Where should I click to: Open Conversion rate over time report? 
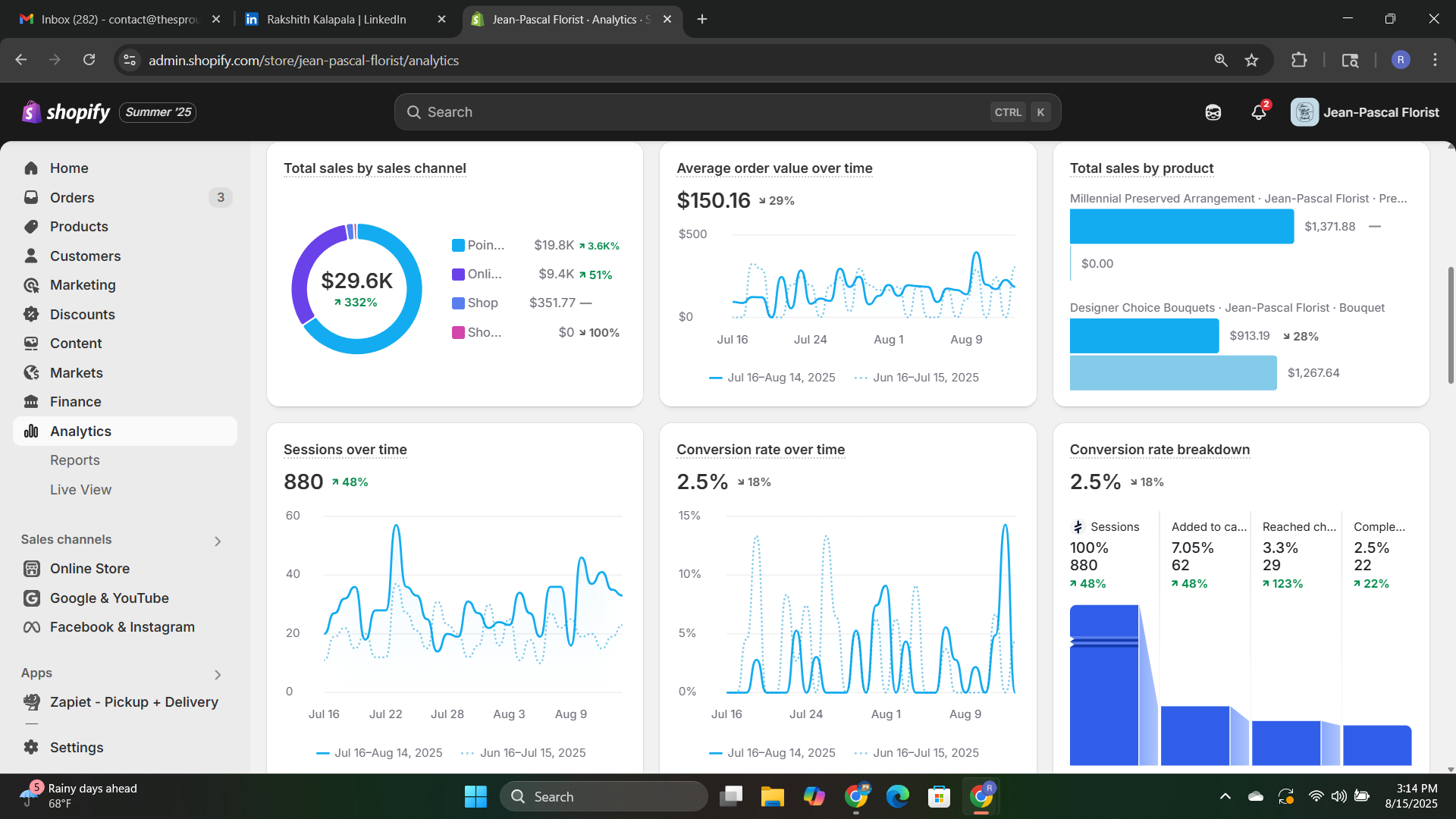point(761,450)
